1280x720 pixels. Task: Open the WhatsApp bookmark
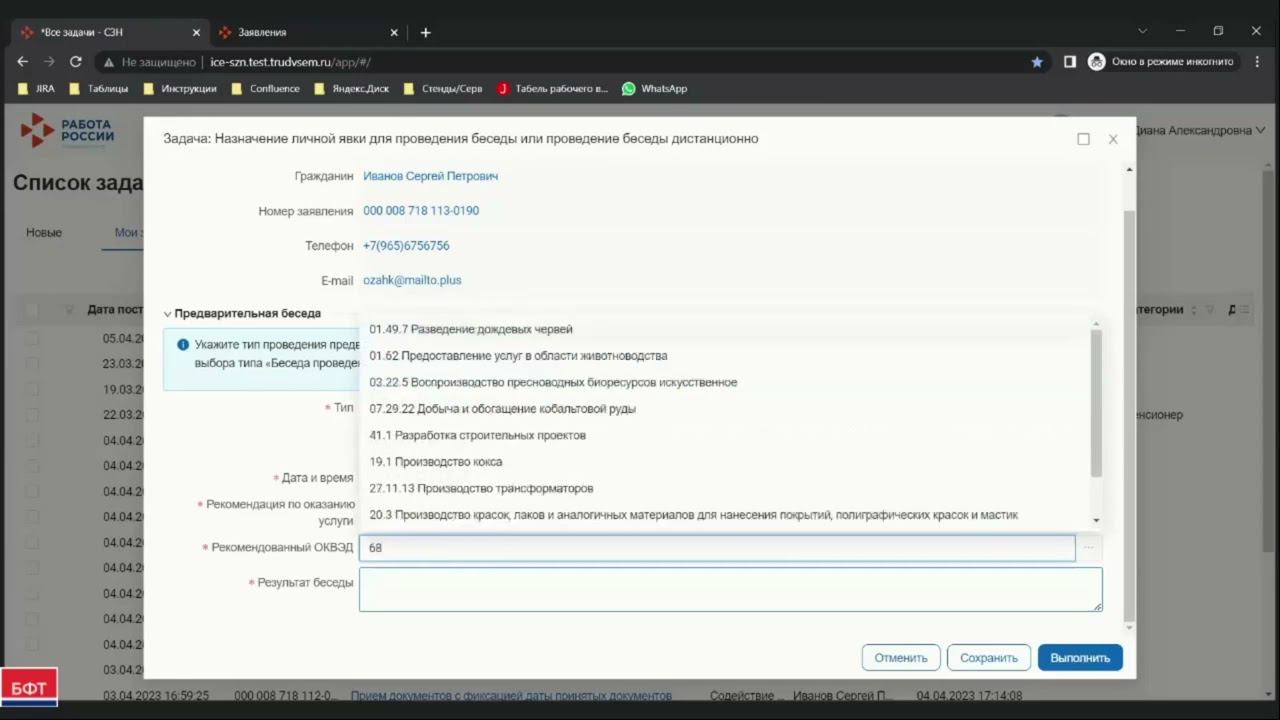654,88
